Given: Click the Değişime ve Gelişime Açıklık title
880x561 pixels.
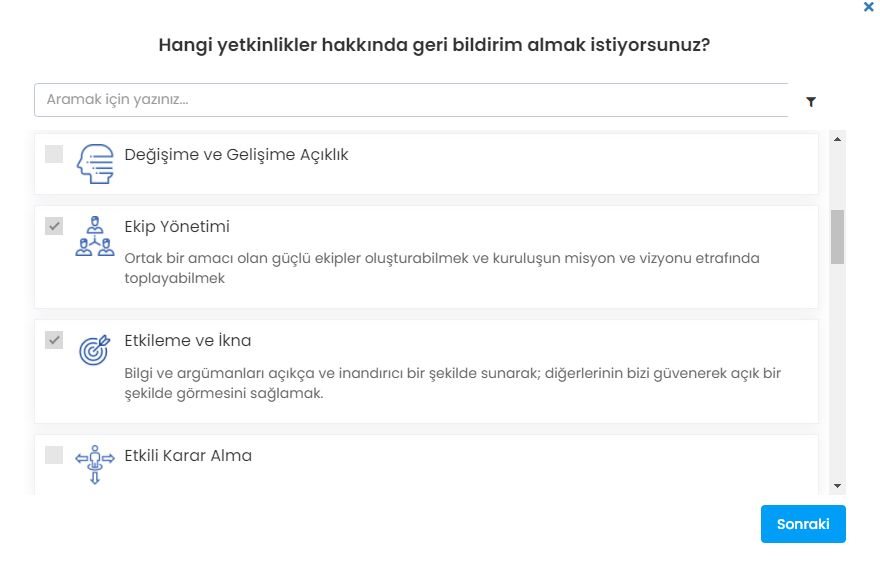Looking at the screenshot, I should (236, 155).
